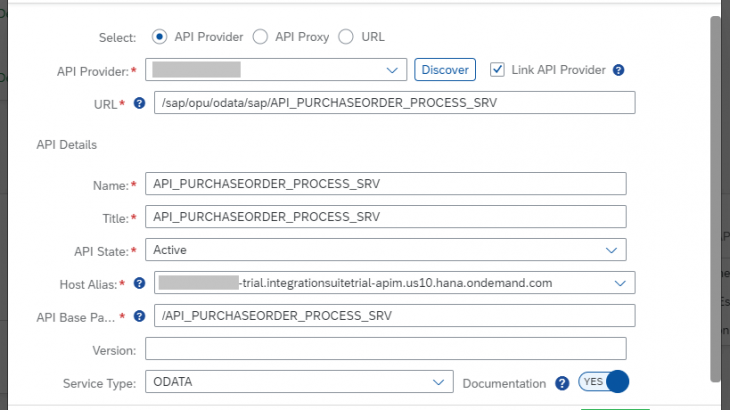The image size is (730, 410).
Task: Open the Host Alias dropdown list
Action: point(620,283)
